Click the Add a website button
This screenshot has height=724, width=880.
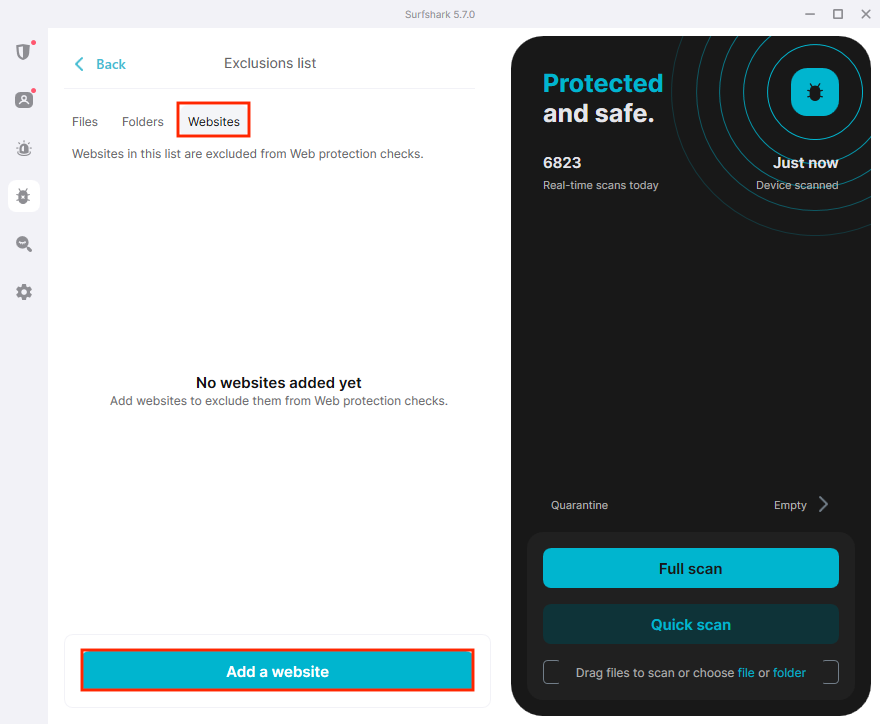click(x=277, y=671)
